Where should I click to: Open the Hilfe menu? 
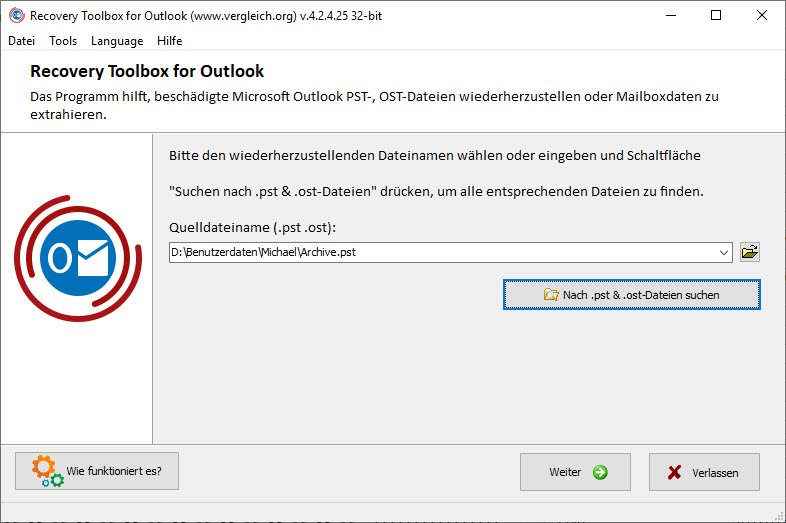click(169, 41)
